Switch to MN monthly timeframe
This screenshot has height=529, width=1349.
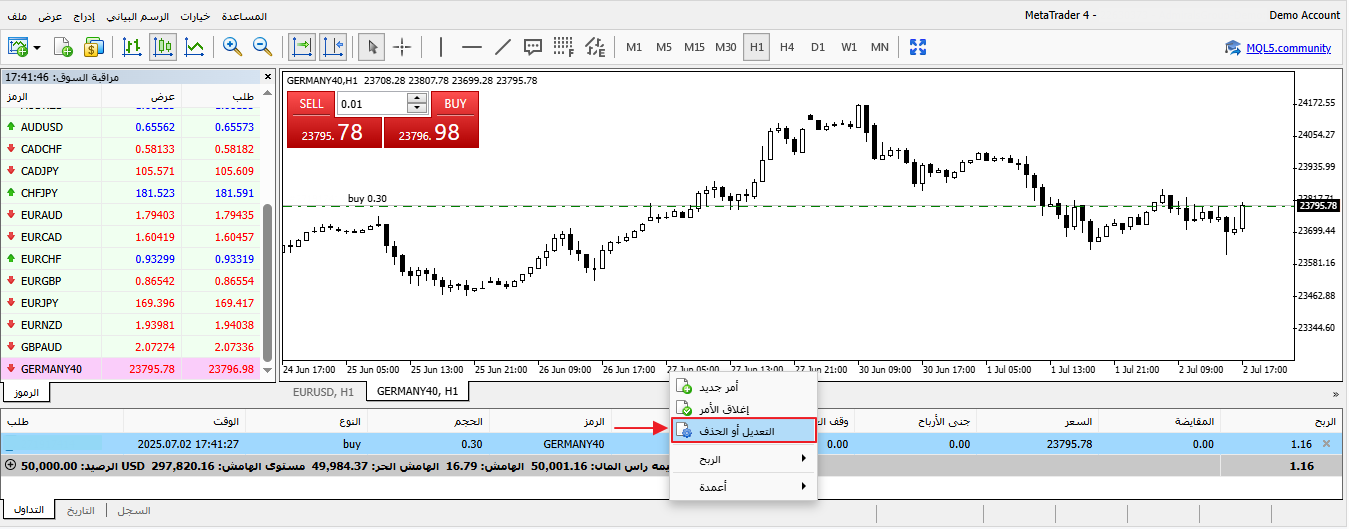click(880, 47)
